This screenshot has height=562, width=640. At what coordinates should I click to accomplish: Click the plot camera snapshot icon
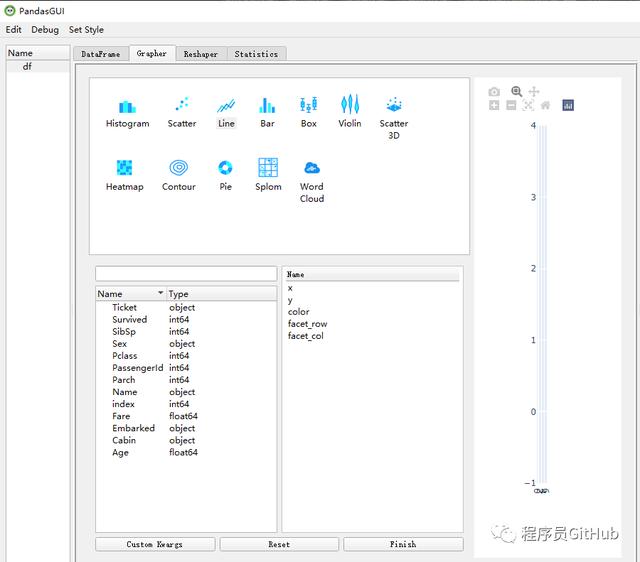(x=494, y=92)
